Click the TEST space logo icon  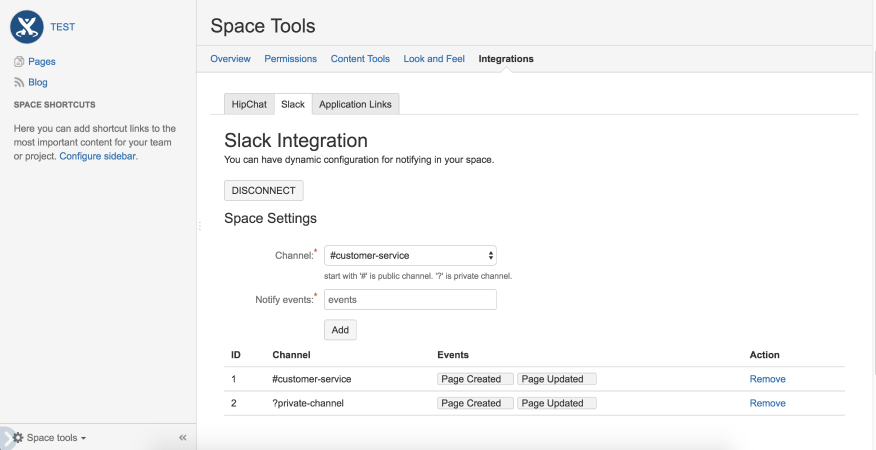coord(27,27)
